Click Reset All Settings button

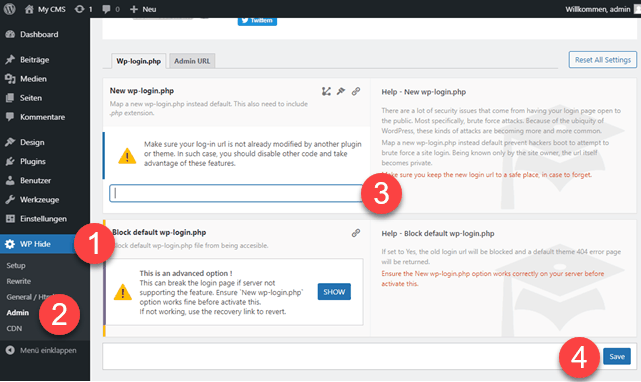point(603,60)
